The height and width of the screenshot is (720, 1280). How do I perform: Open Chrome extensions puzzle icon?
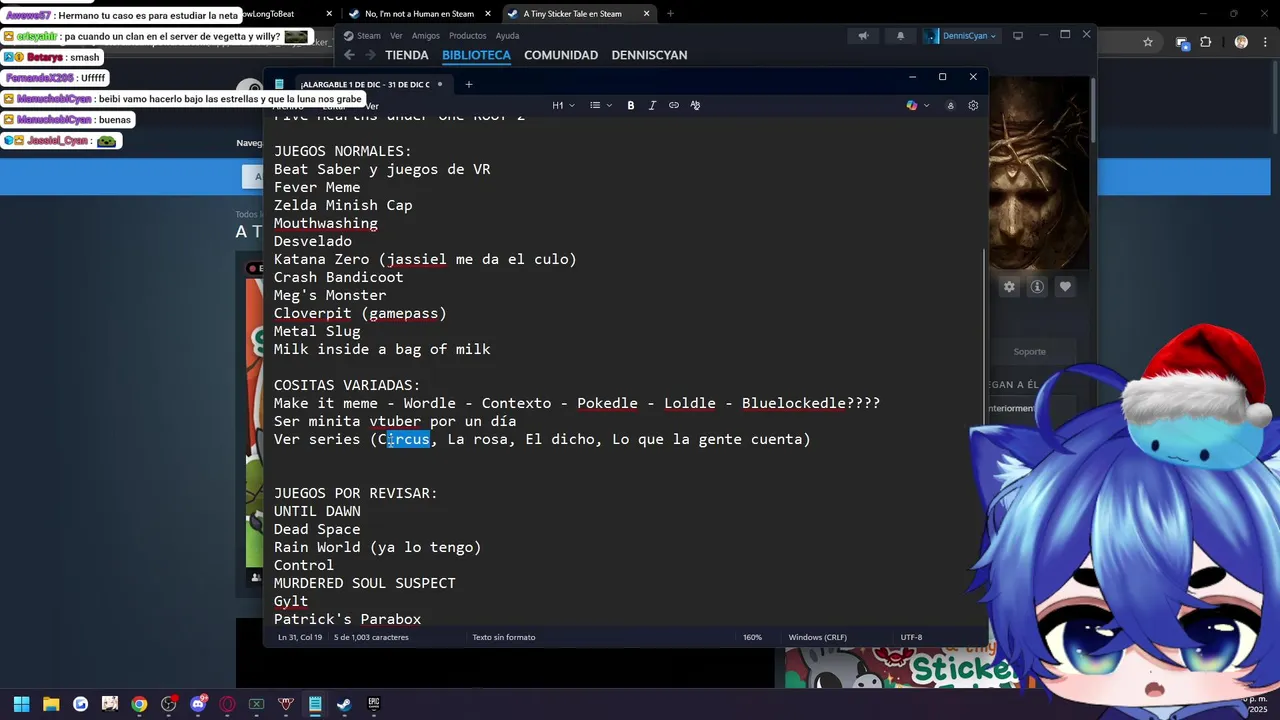click(x=1205, y=42)
